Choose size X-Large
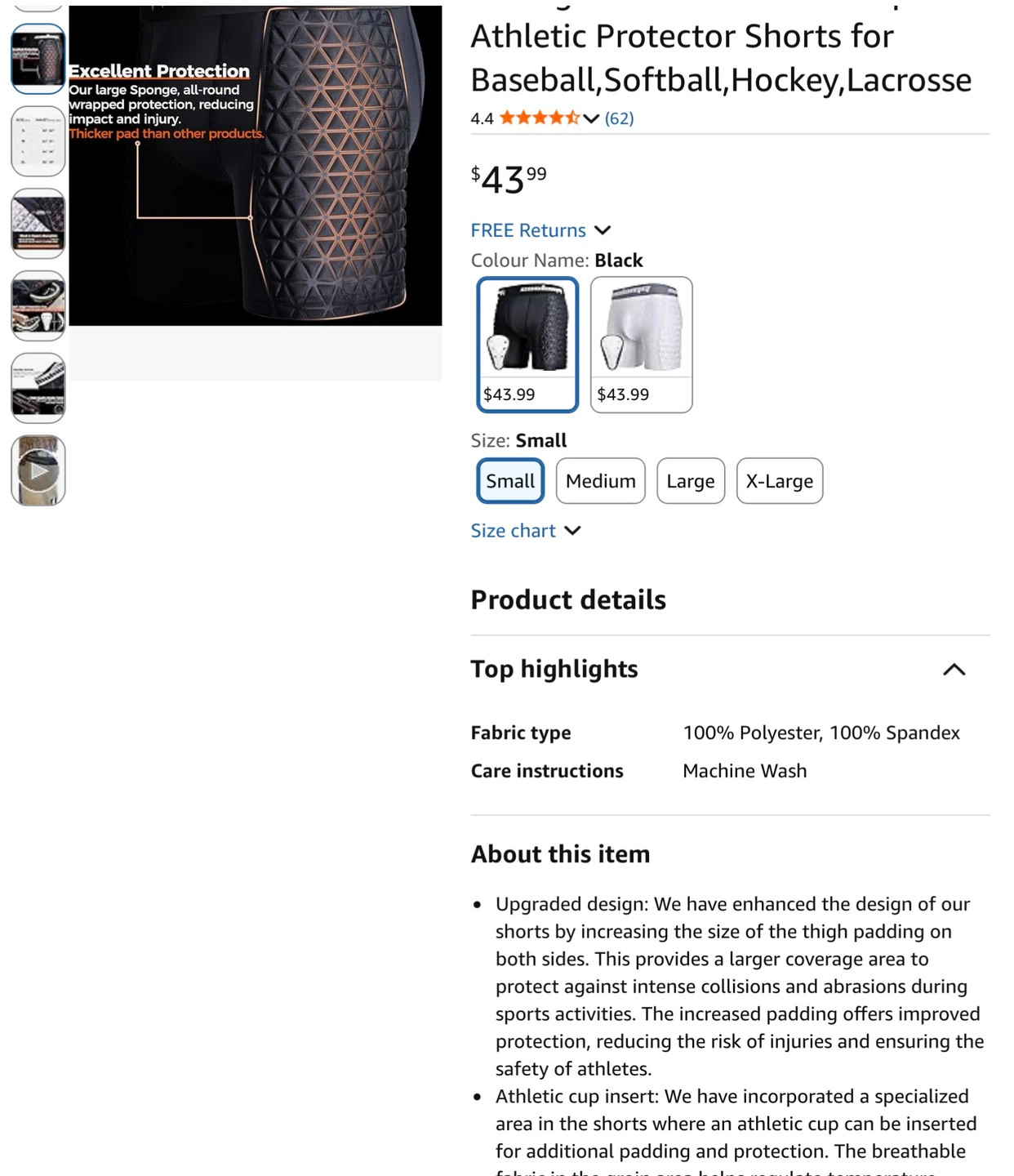Viewport: 1014px width, 1176px height. 780,481
